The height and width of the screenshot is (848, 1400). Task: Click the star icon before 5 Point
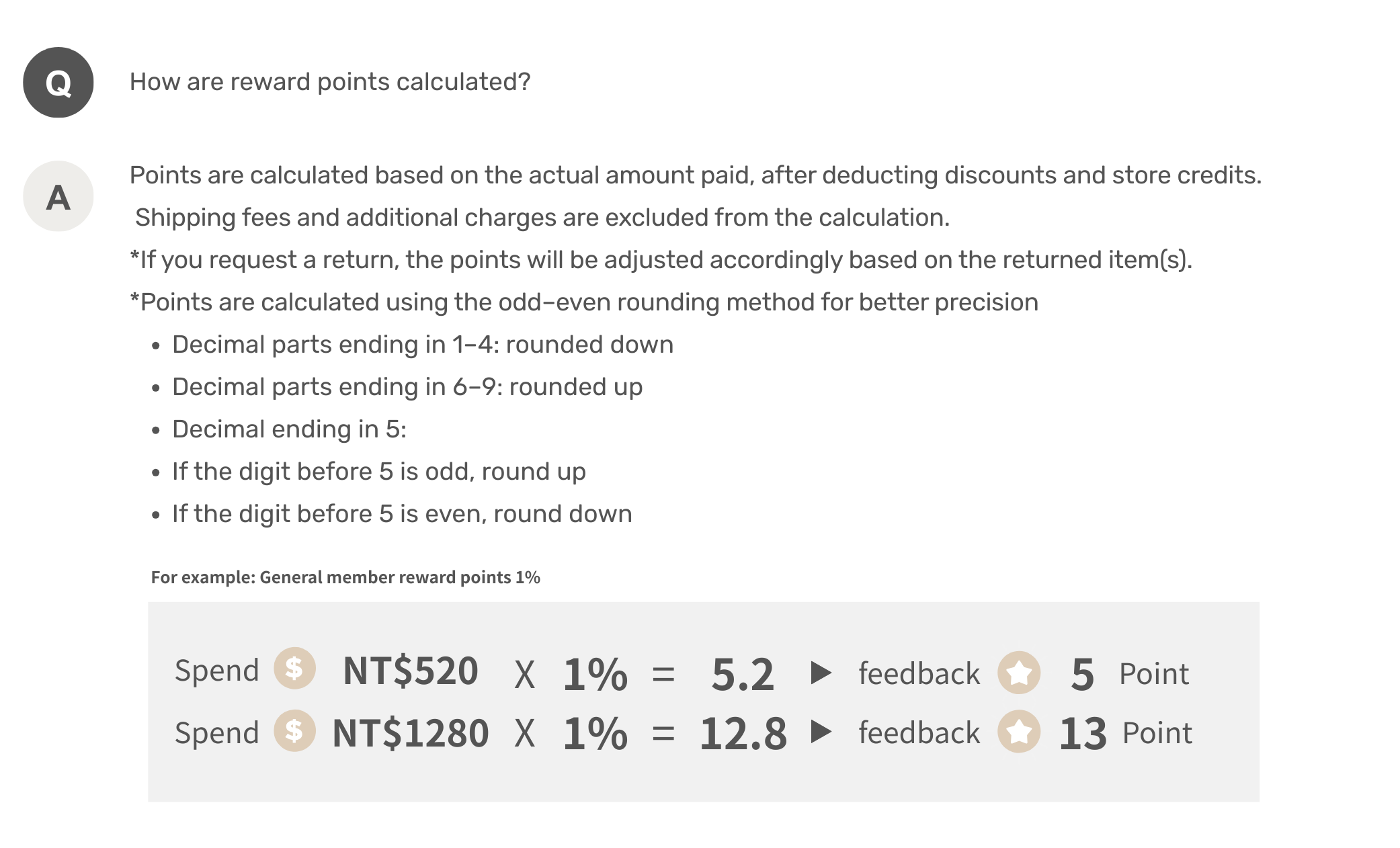(x=1019, y=673)
